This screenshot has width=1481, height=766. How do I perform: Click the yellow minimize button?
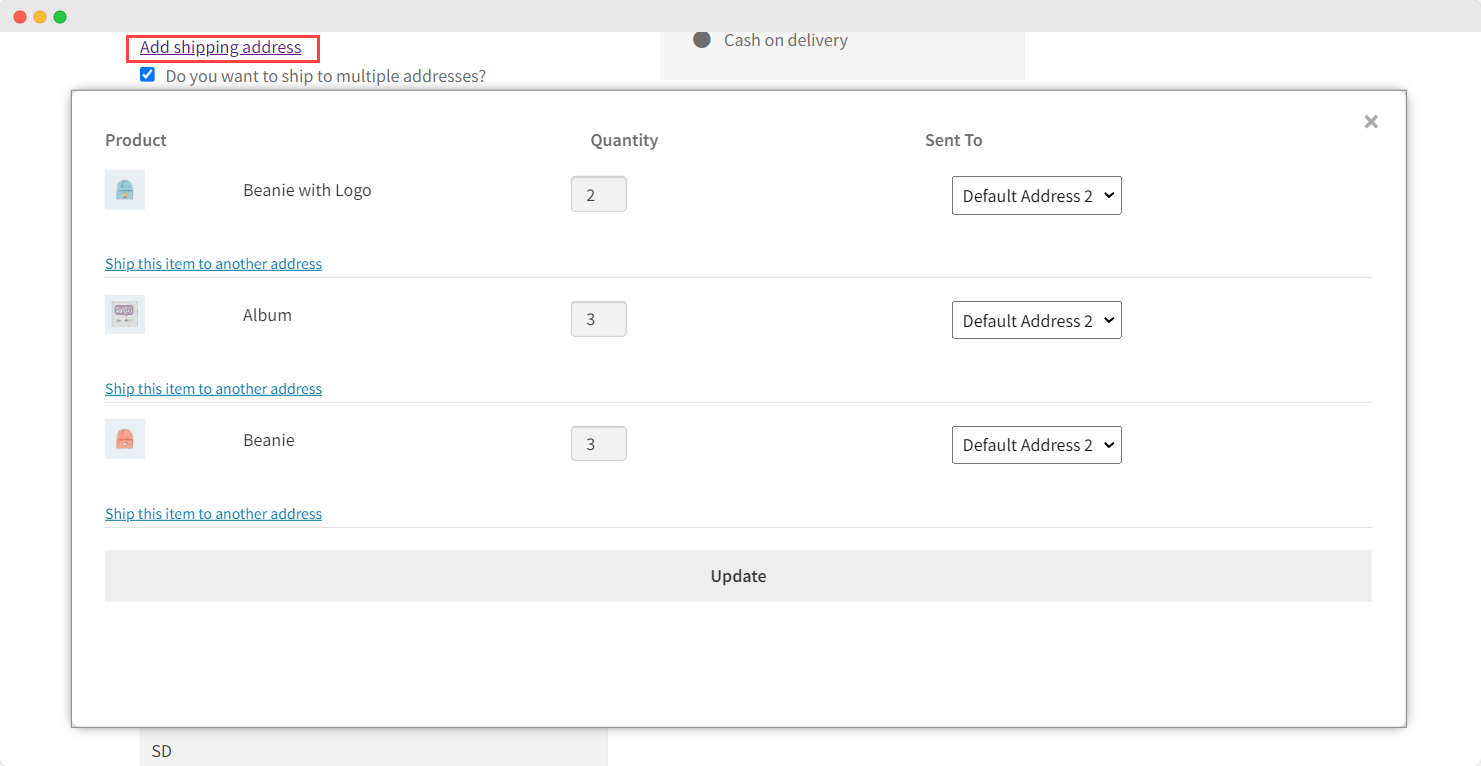coord(41,16)
